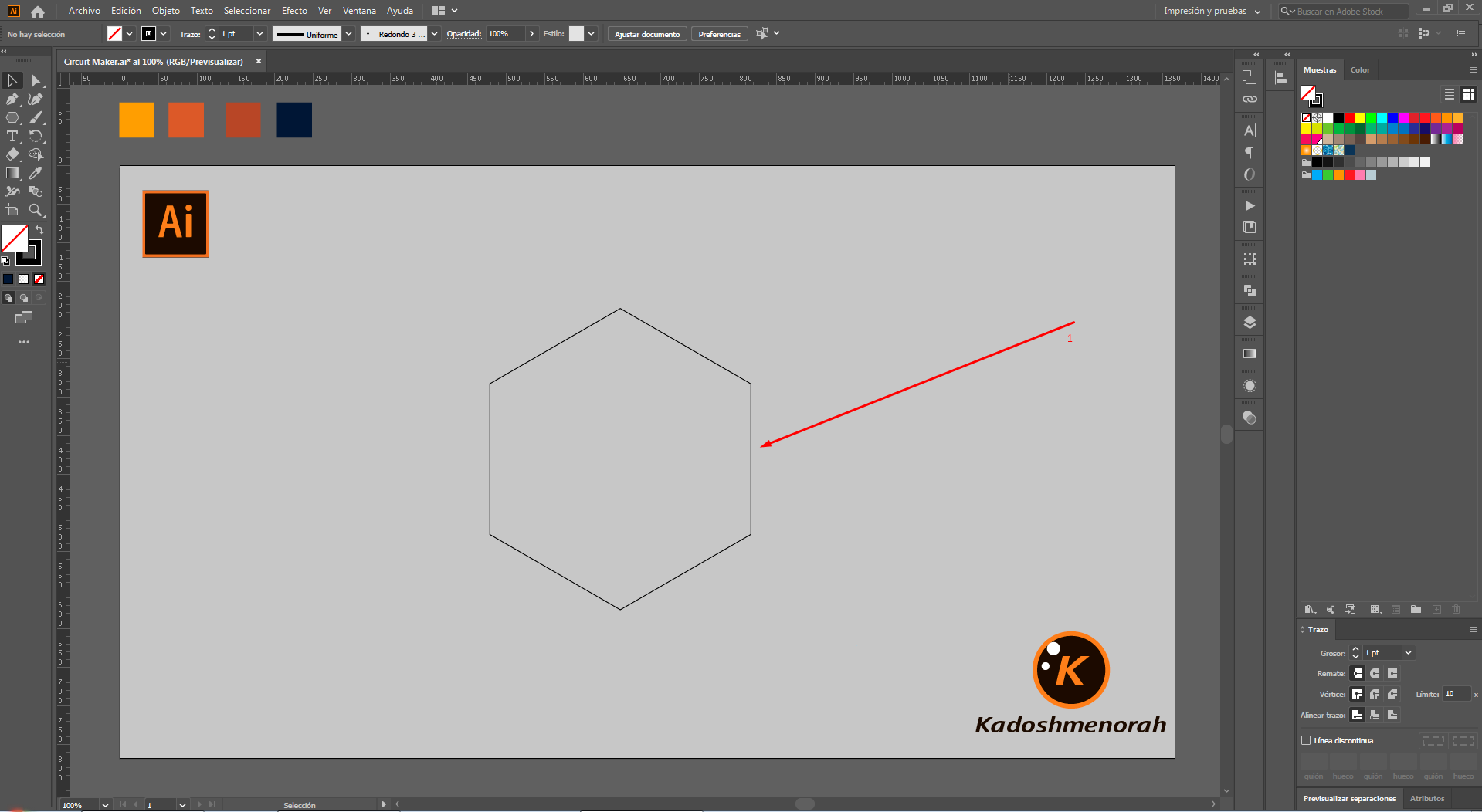The width and height of the screenshot is (1482, 812).
Task: Create new color group folder icon
Action: pos(1416,609)
